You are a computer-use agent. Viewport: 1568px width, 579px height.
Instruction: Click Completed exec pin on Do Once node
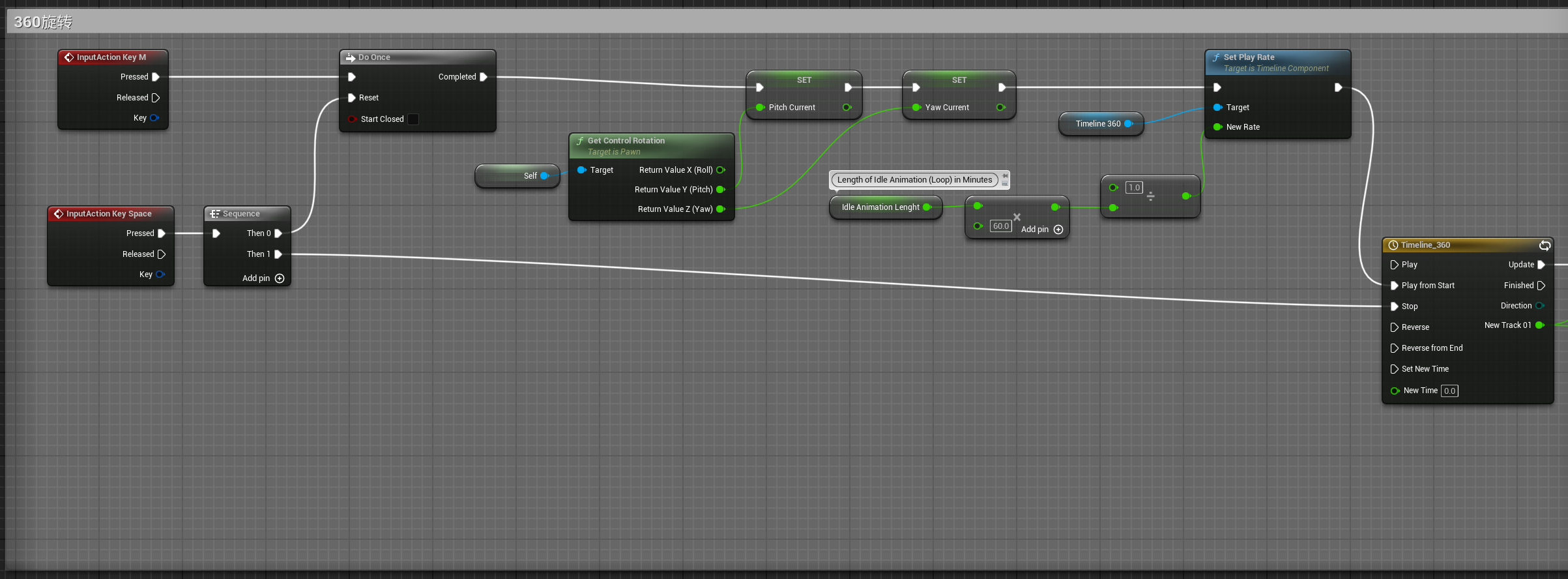point(484,77)
